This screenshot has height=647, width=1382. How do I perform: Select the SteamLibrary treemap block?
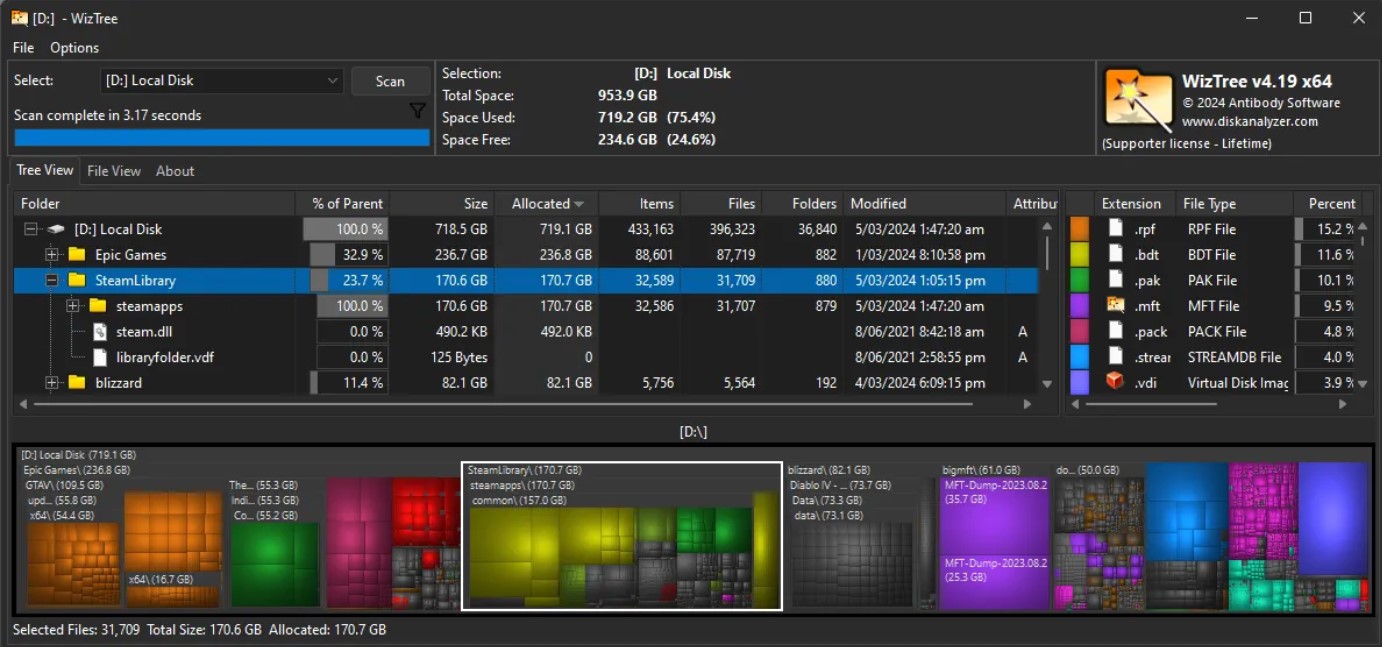pyautogui.click(x=621, y=536)
